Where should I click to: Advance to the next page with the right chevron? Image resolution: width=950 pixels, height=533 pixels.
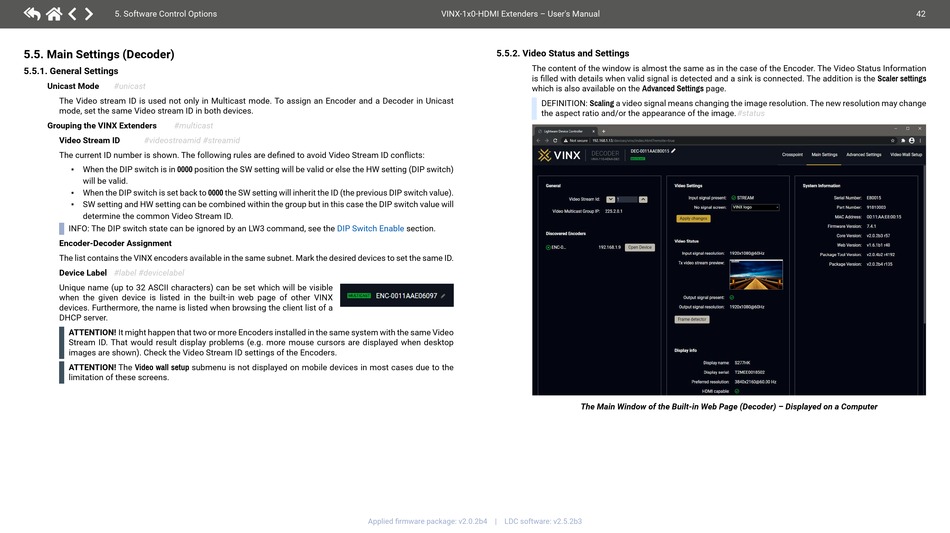click(89, 13)
